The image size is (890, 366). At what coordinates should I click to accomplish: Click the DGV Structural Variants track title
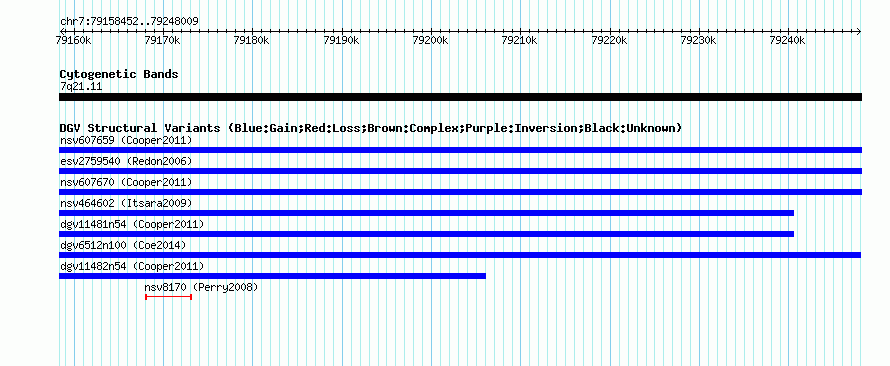click(371, 128)
